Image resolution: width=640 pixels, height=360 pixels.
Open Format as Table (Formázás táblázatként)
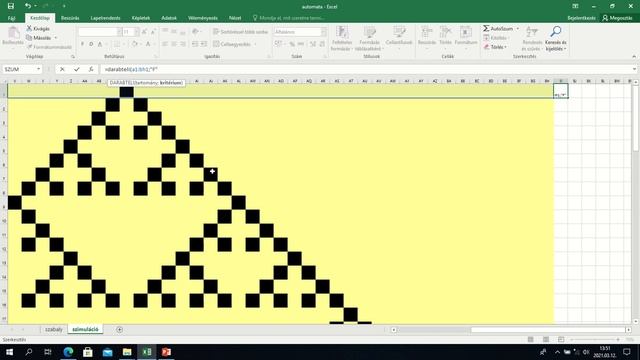[369, 38]
